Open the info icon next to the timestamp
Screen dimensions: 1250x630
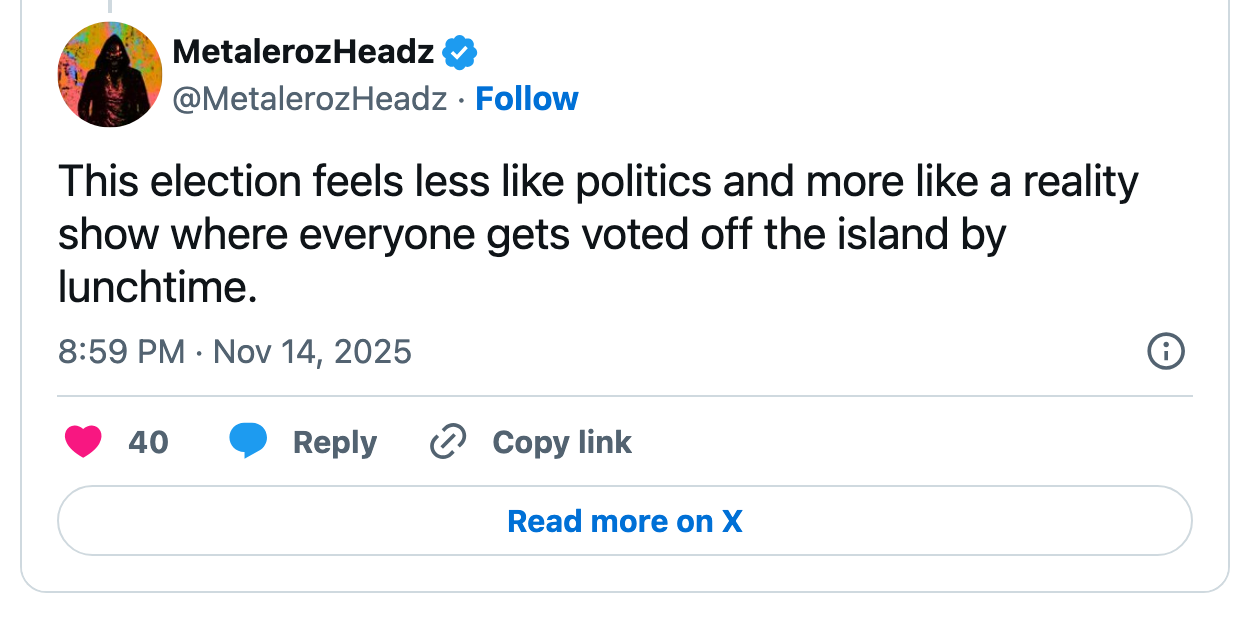[1166, 352]
